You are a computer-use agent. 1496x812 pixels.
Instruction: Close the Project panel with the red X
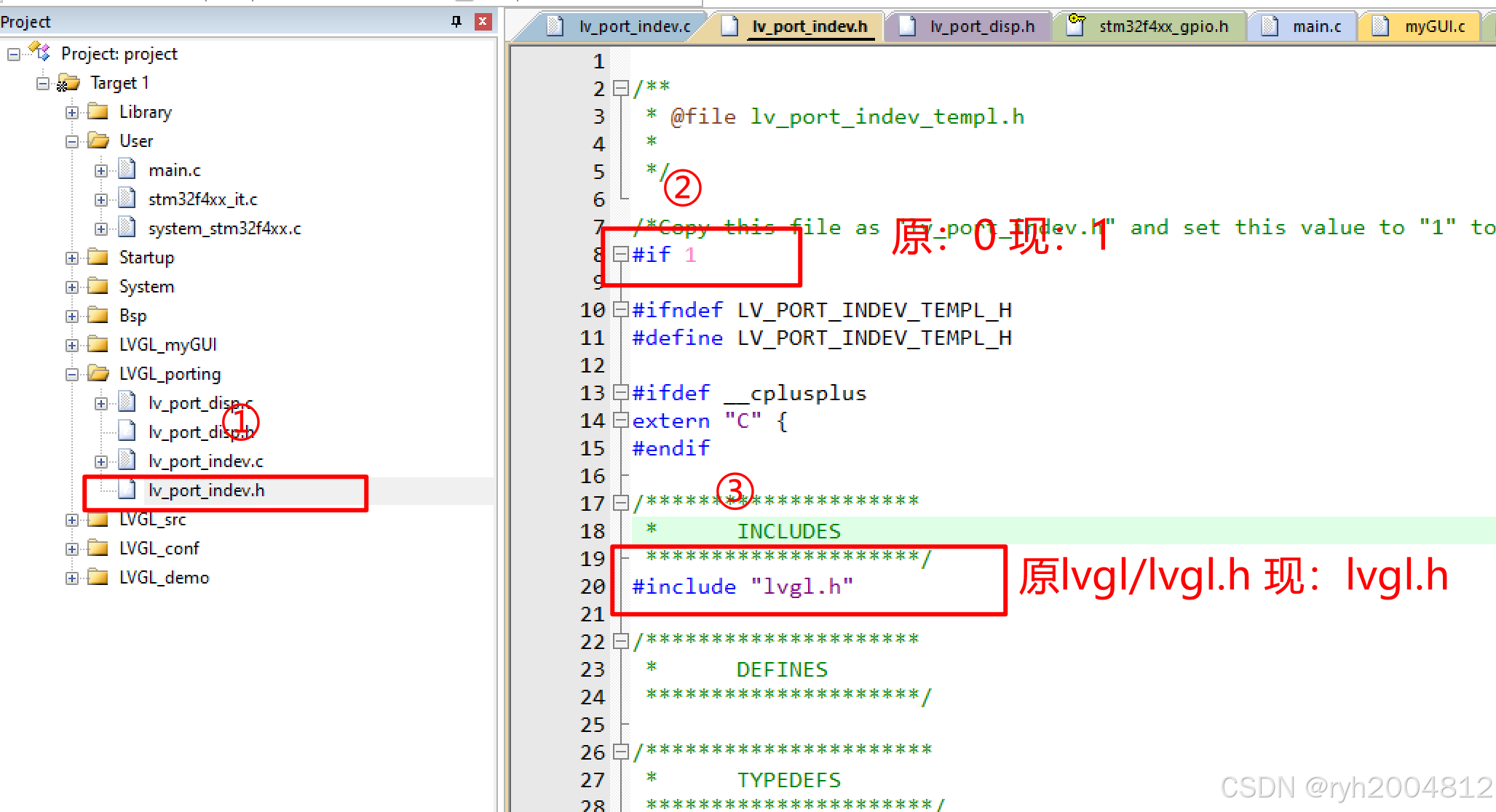[x=483, y=21]
